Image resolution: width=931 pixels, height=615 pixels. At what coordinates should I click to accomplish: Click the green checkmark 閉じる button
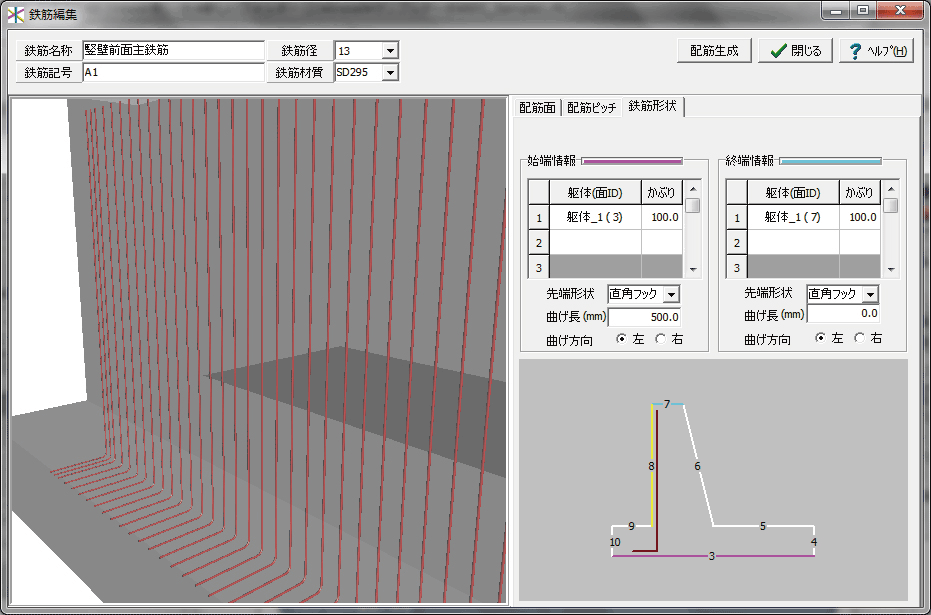click(795, 51)
